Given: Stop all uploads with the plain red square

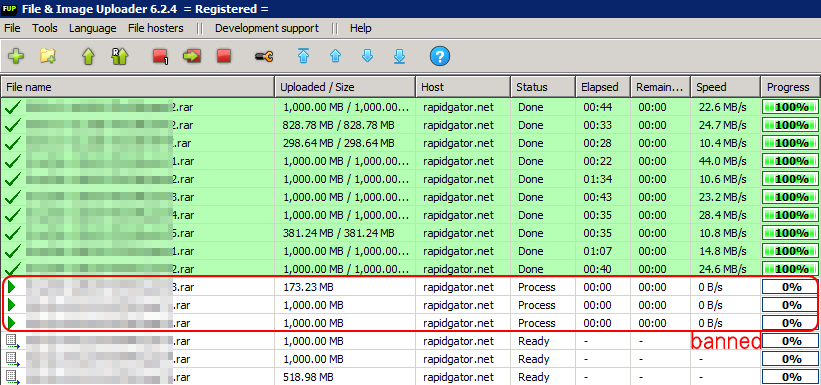Looking at the screenshot, I should [x=224, y=56].
